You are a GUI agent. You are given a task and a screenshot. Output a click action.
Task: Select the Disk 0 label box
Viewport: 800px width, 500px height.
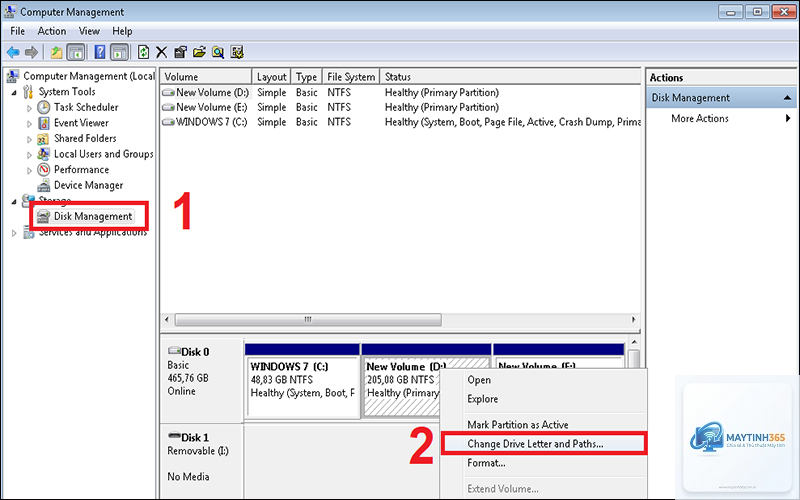point(202,380)
